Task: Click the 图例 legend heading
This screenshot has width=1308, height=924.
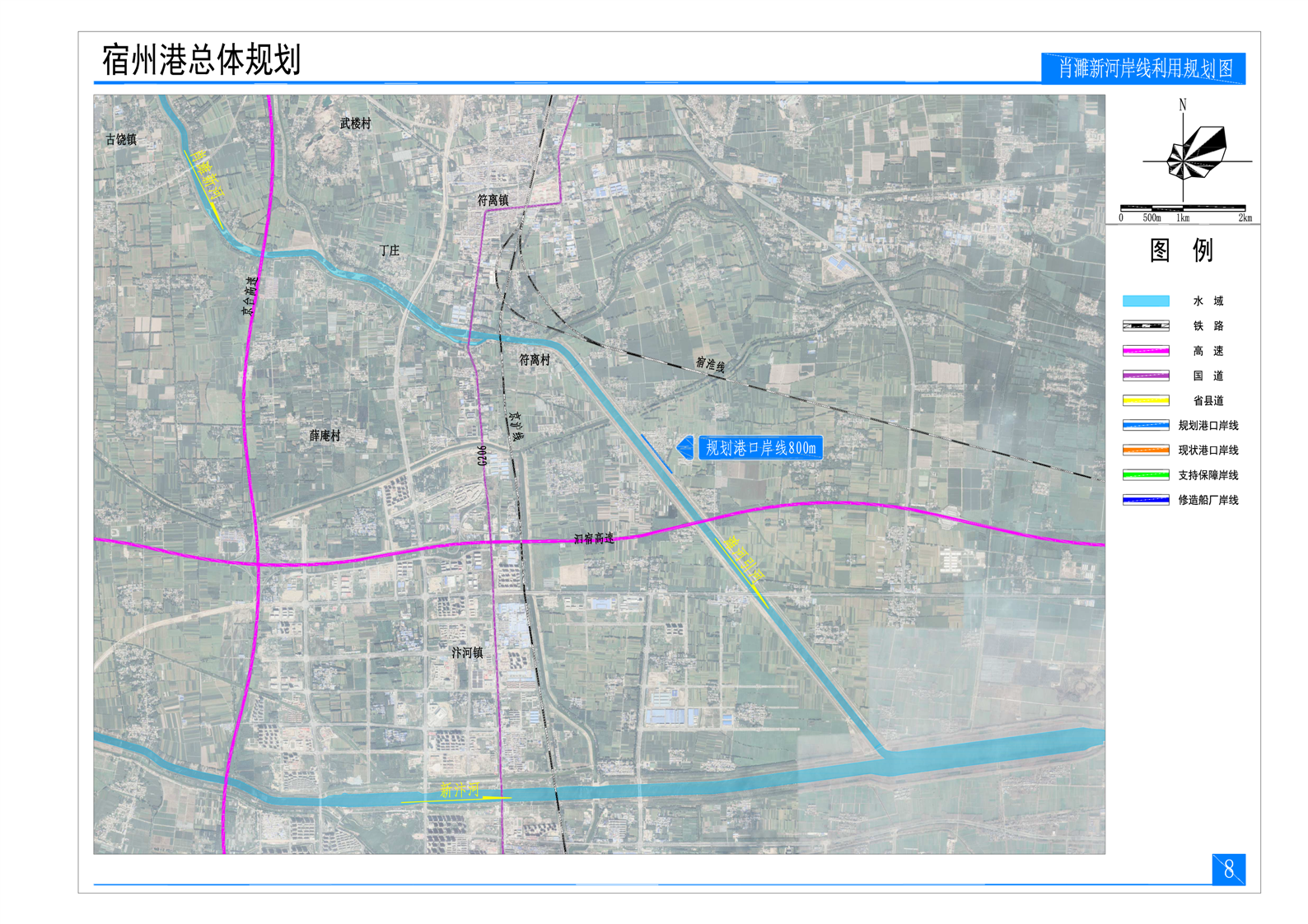Action: 1181,250
